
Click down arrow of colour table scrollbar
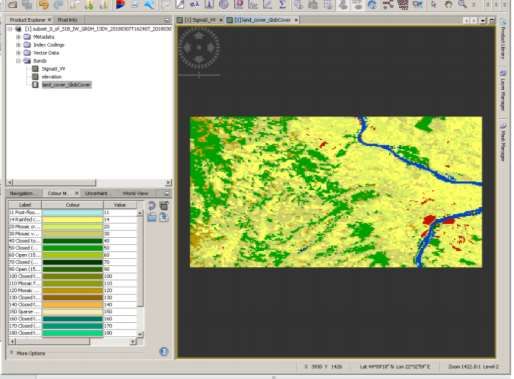(140, 334)
